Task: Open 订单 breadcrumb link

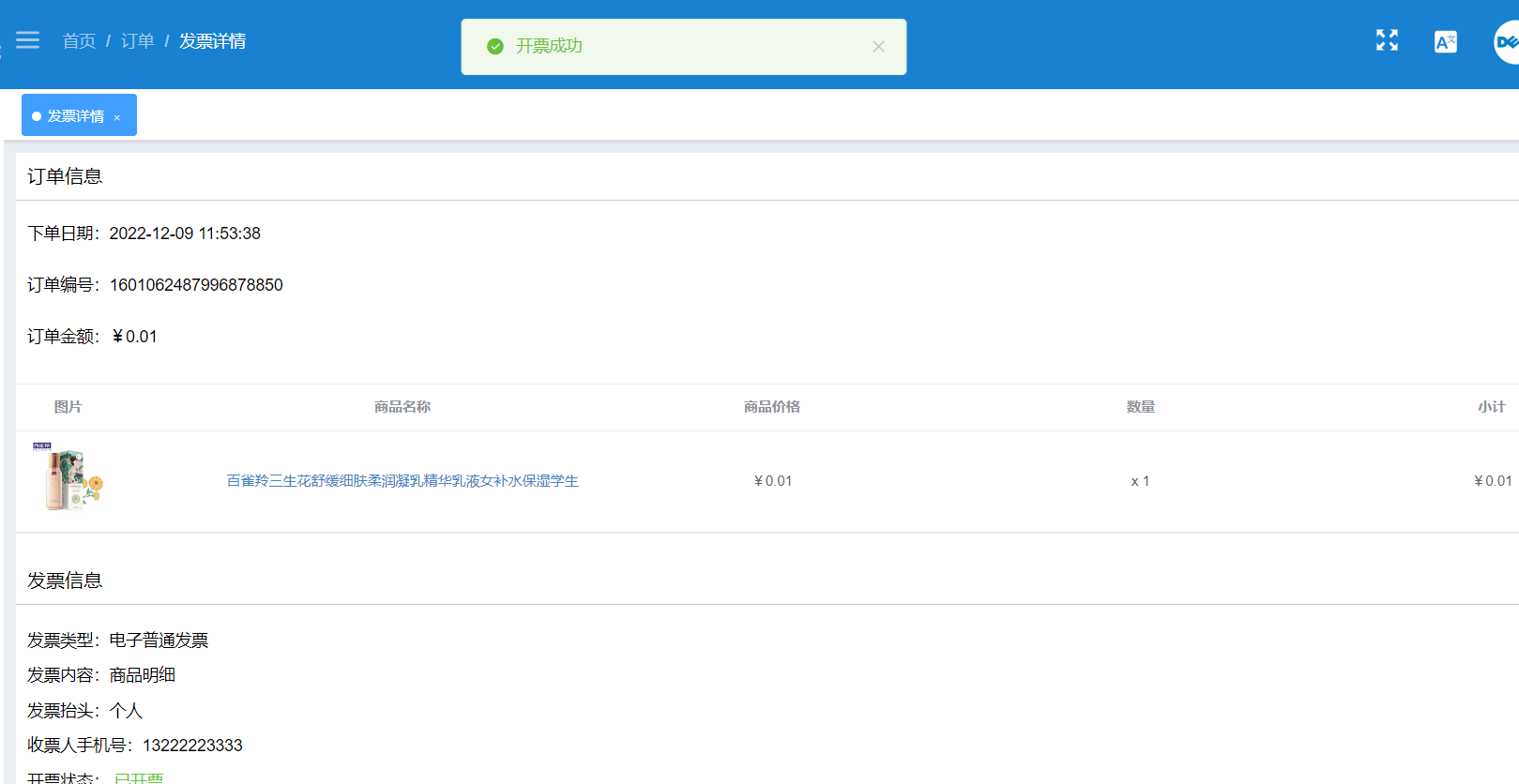Action: [x=137, y=41]
